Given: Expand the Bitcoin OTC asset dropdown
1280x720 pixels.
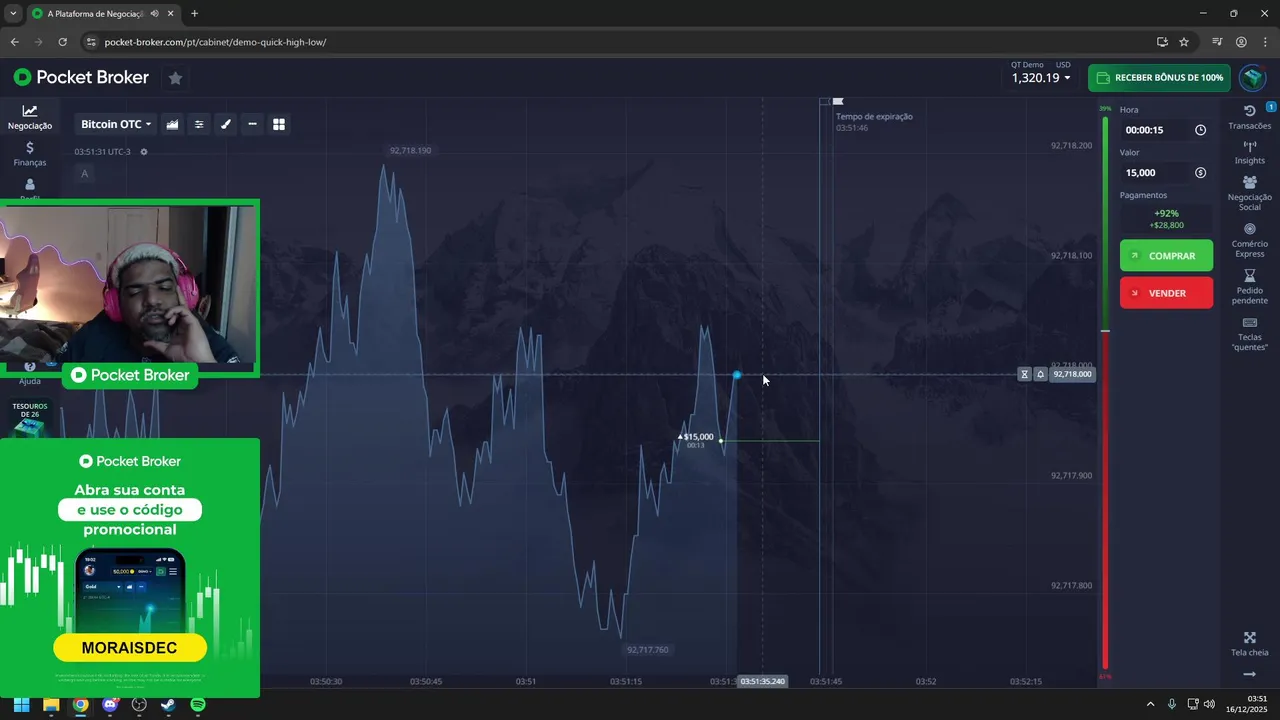Looking at the screenshot, I should (116, 124).
